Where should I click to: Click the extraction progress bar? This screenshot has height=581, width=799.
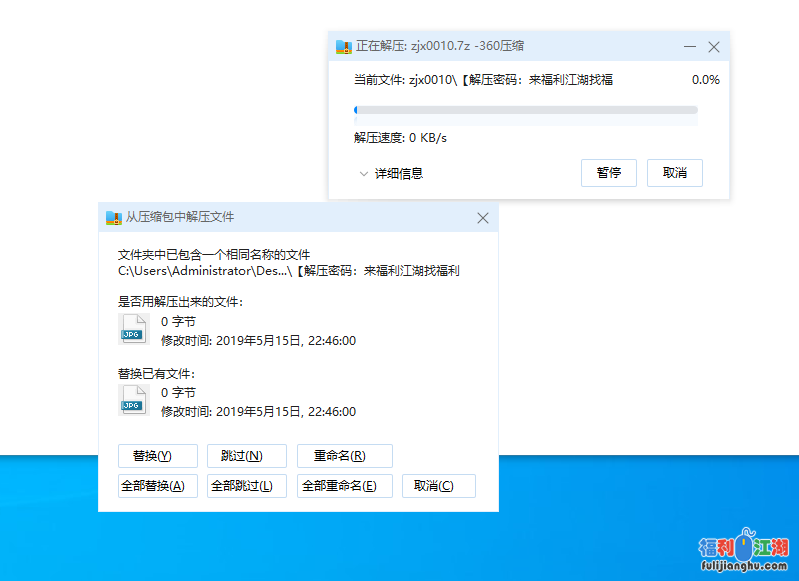[x=525, y=110]
